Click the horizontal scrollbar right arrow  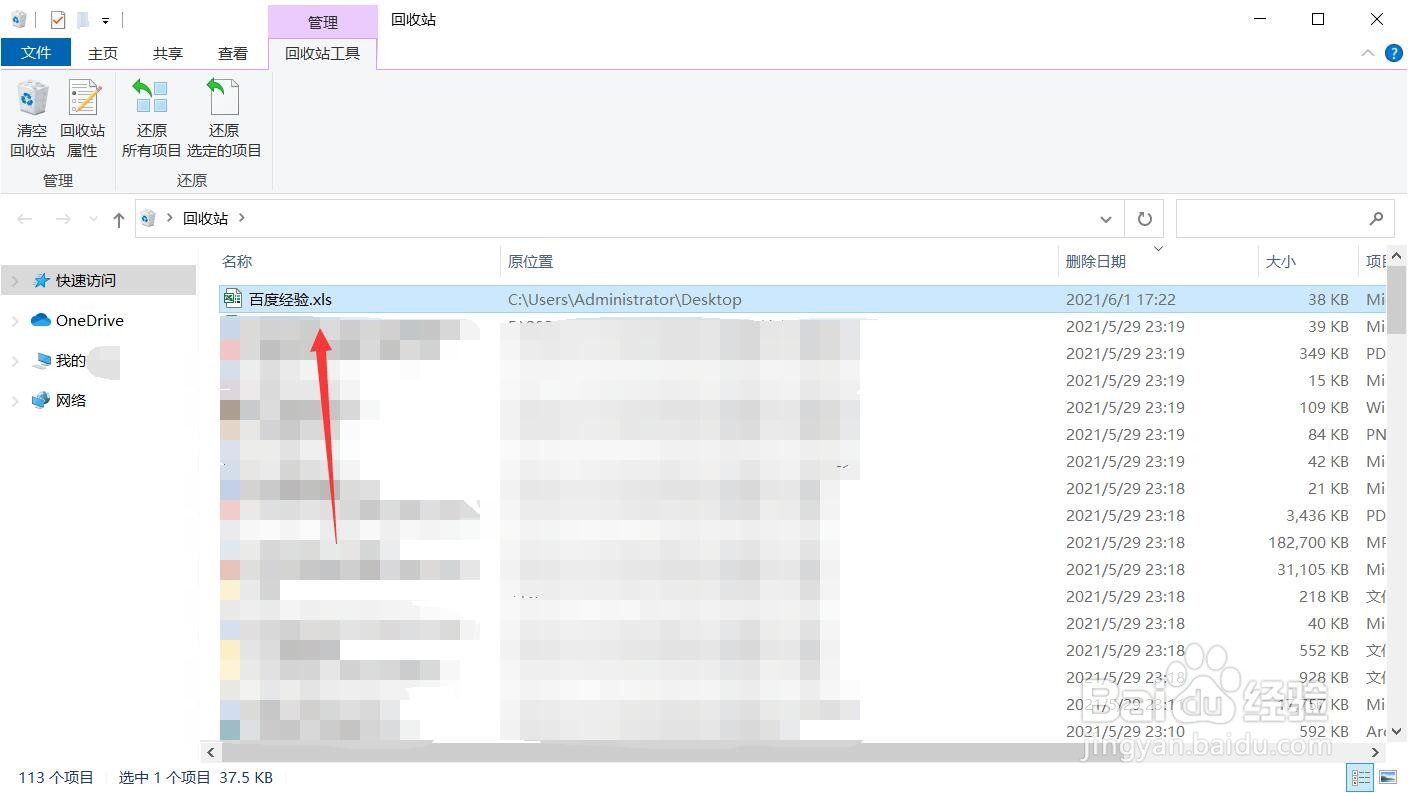tap(1376, 752)
